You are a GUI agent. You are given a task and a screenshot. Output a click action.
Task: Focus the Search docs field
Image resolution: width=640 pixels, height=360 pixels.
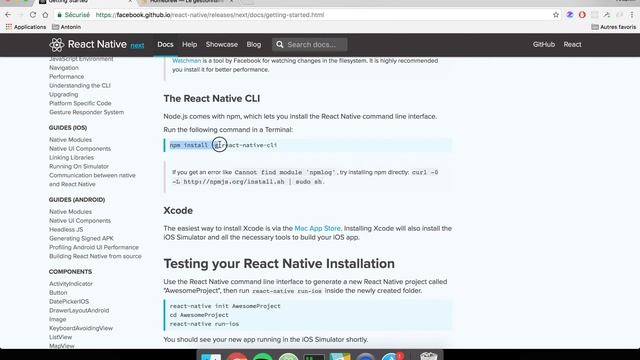310,44
